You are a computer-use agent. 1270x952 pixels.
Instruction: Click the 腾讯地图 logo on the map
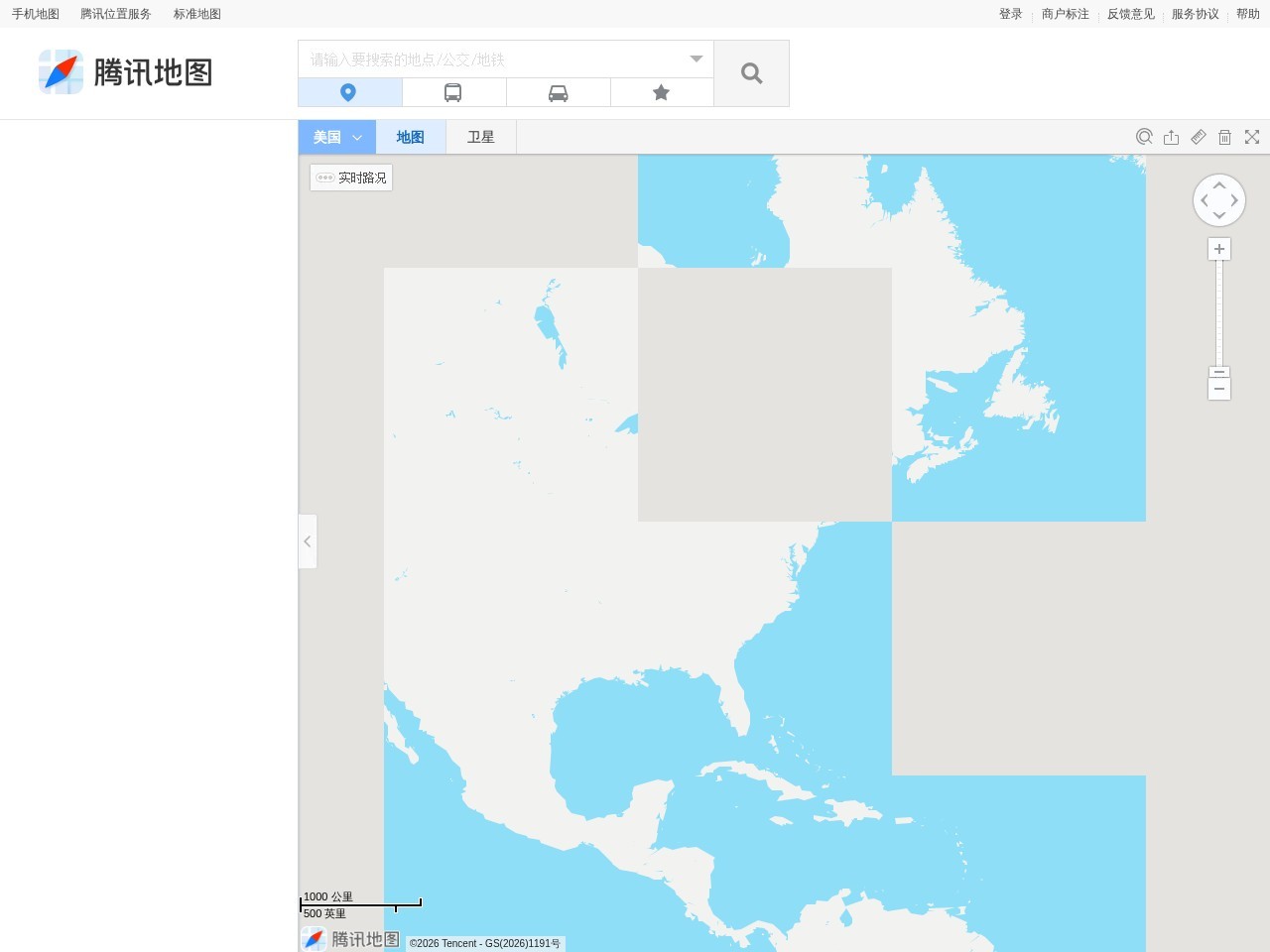350,938
